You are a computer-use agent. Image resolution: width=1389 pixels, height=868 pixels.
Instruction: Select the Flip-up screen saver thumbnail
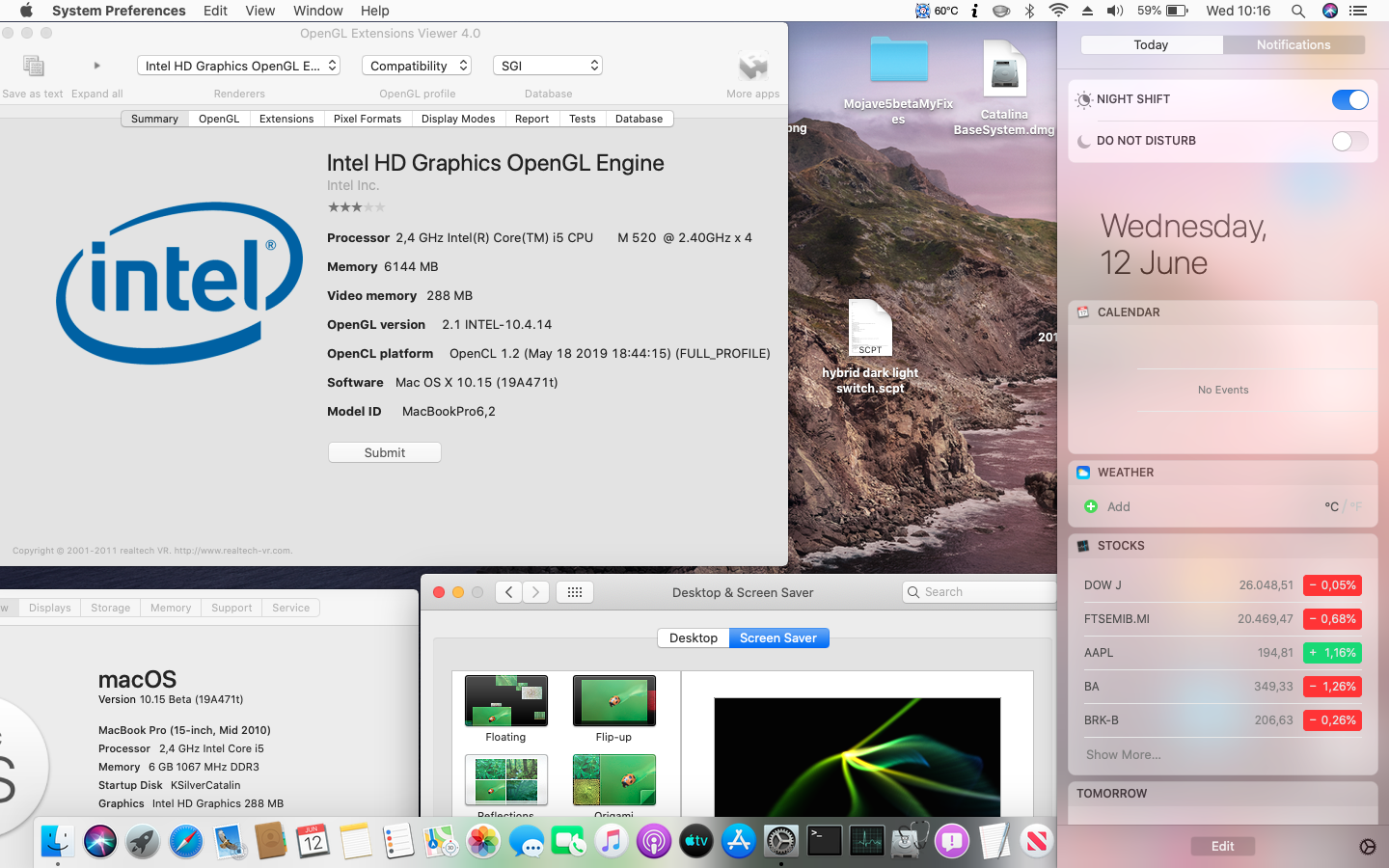[x=614, y=701]
